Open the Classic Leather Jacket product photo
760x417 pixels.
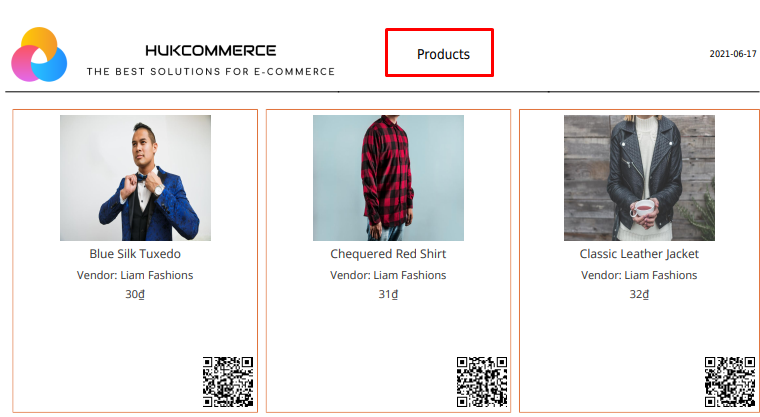point(639,177)
